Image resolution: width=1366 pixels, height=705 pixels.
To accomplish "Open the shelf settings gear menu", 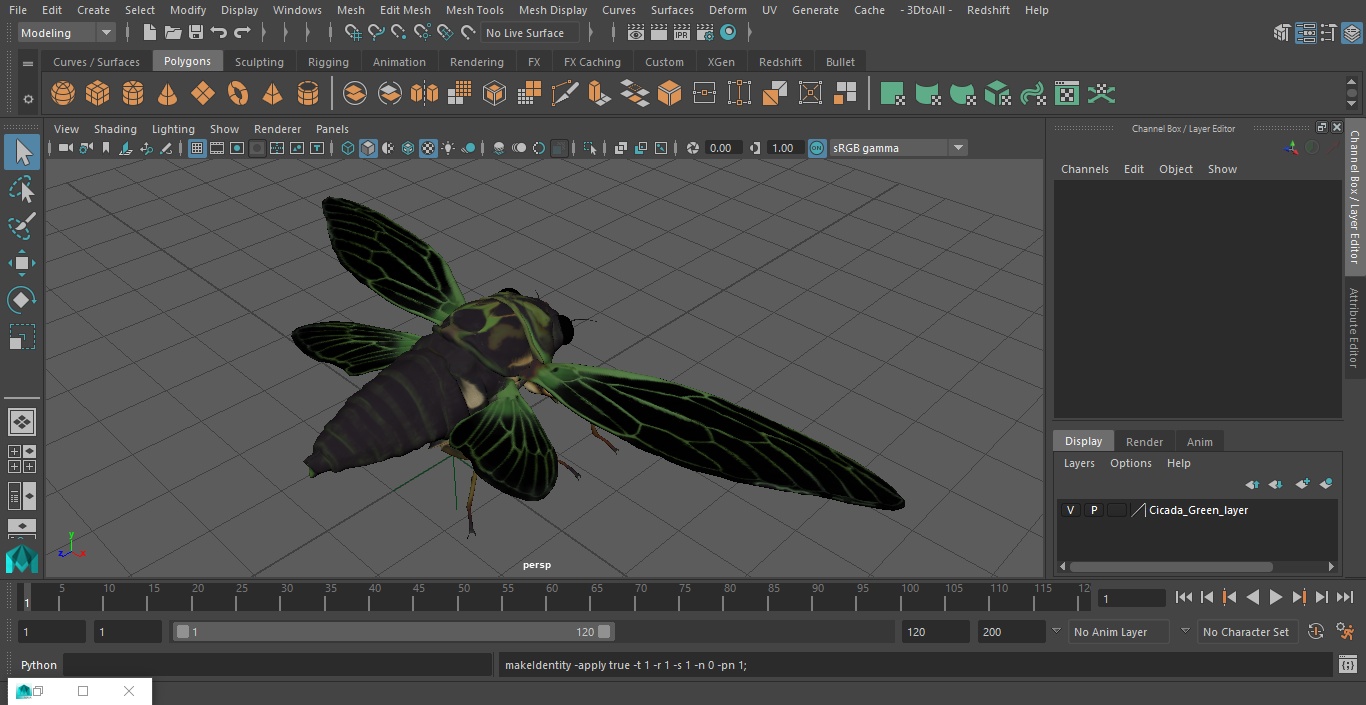I will [28, 98].
